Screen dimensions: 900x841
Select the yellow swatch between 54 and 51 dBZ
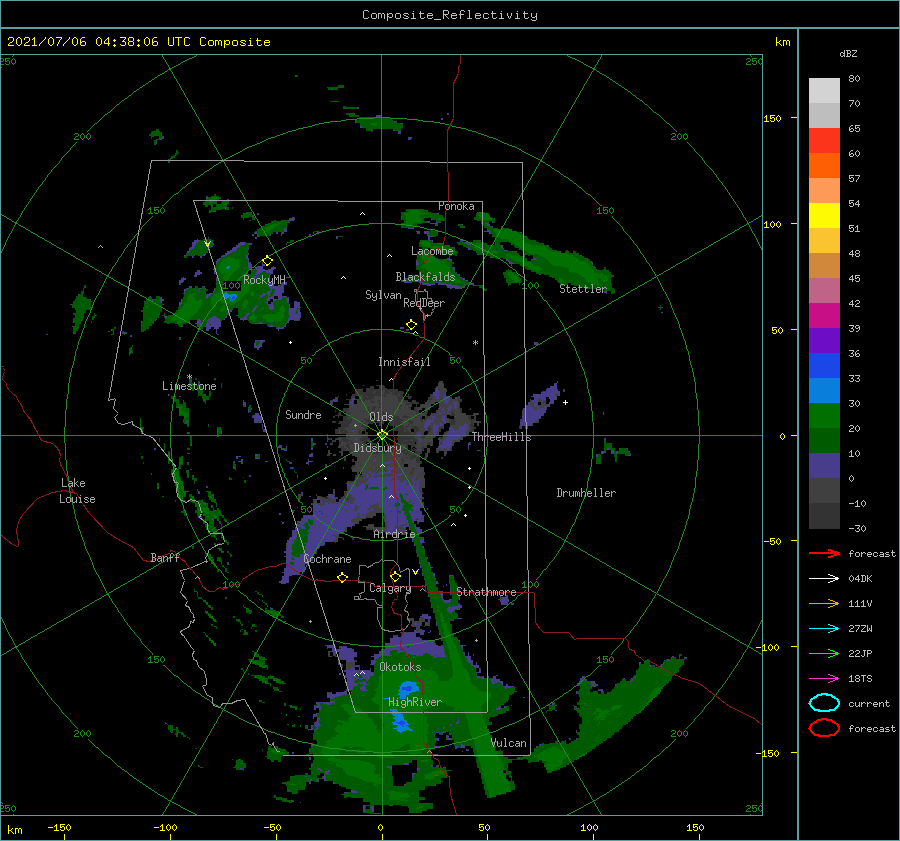[x=824, y=216]
